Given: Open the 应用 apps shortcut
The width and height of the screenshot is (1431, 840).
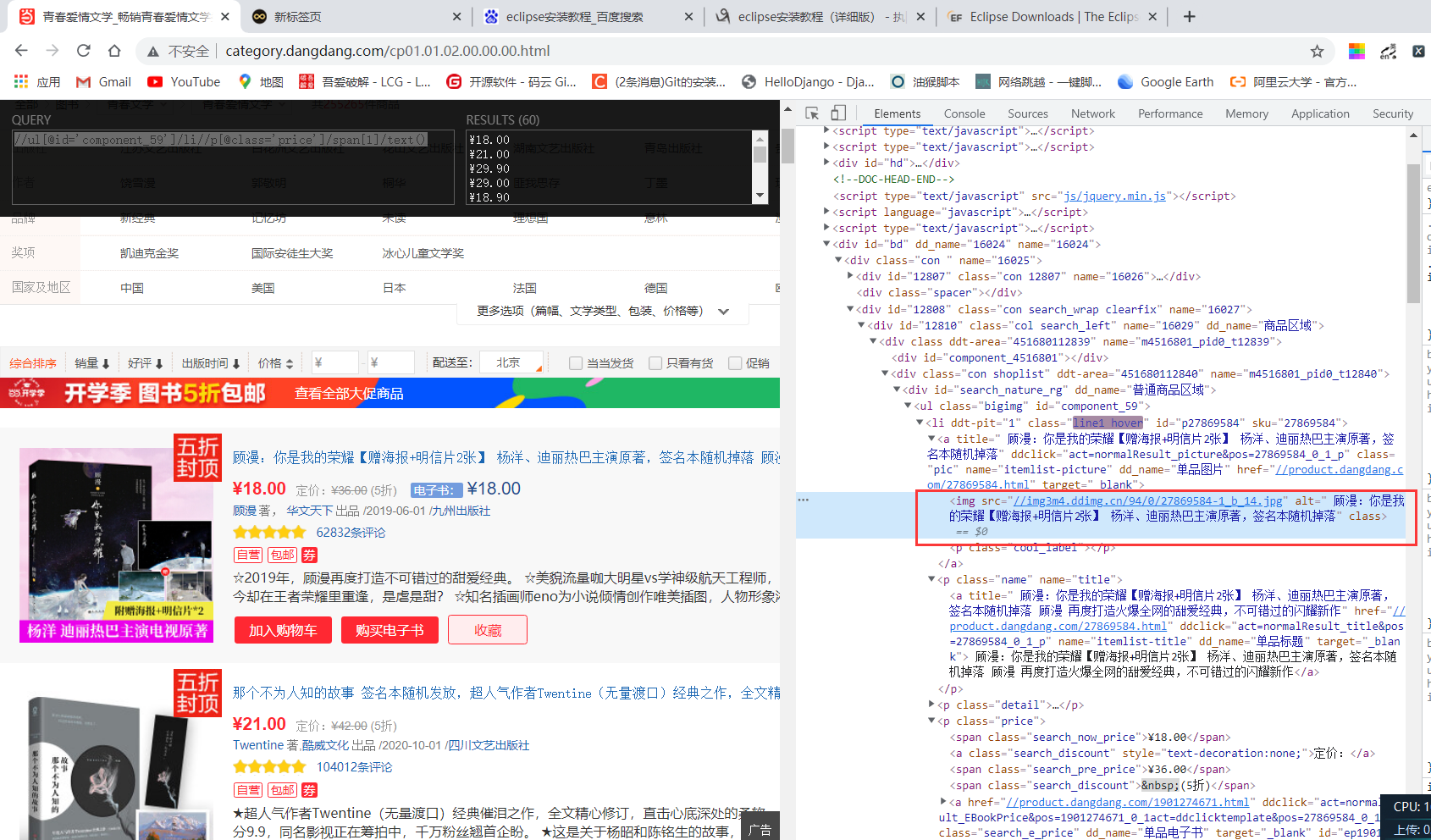Looking at the screenshot, I should point(37,82).
